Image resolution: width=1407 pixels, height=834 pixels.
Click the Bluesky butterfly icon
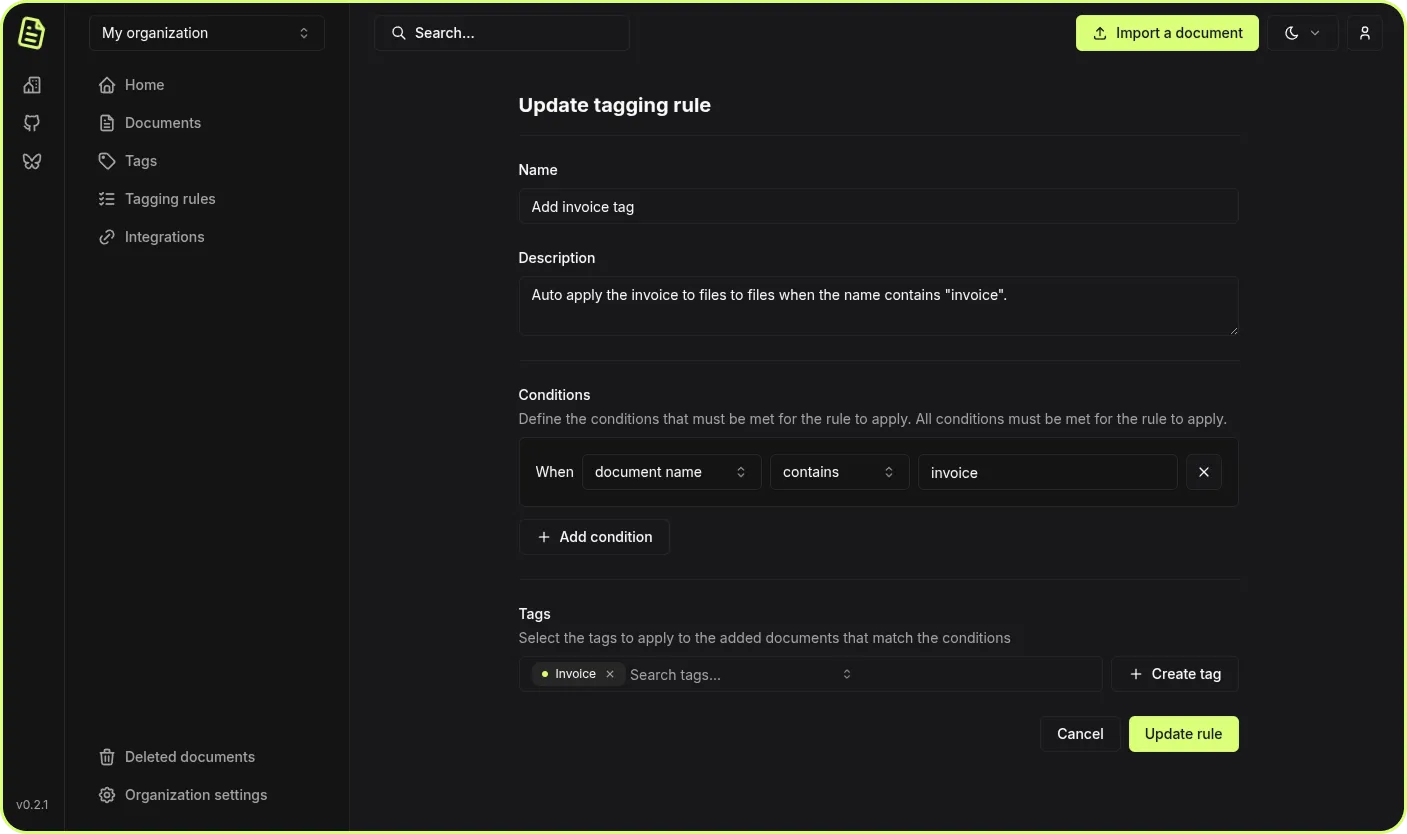click(x=32, y=161)
